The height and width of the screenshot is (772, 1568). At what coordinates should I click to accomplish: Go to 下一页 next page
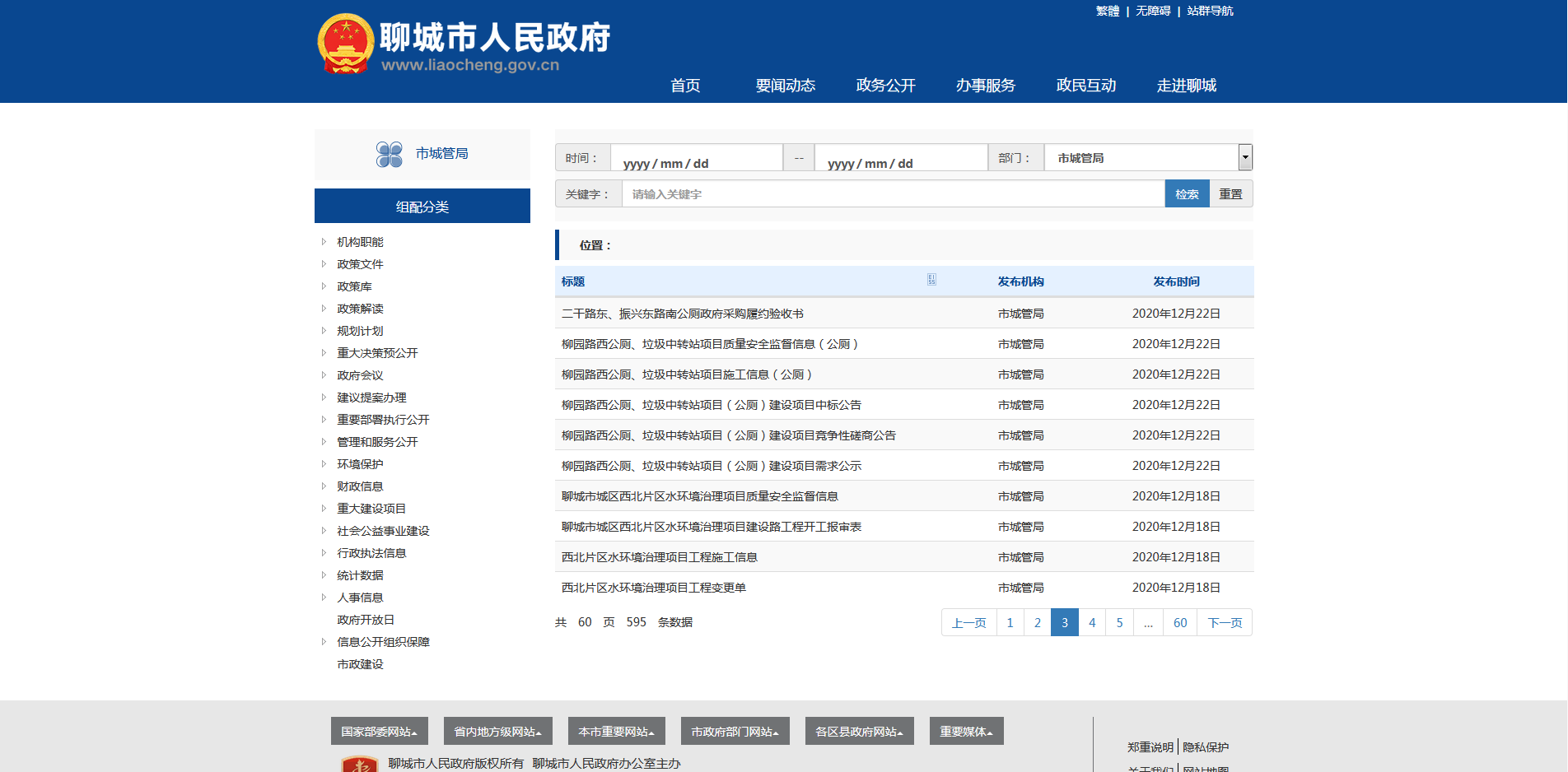(x=1225, y=622)
